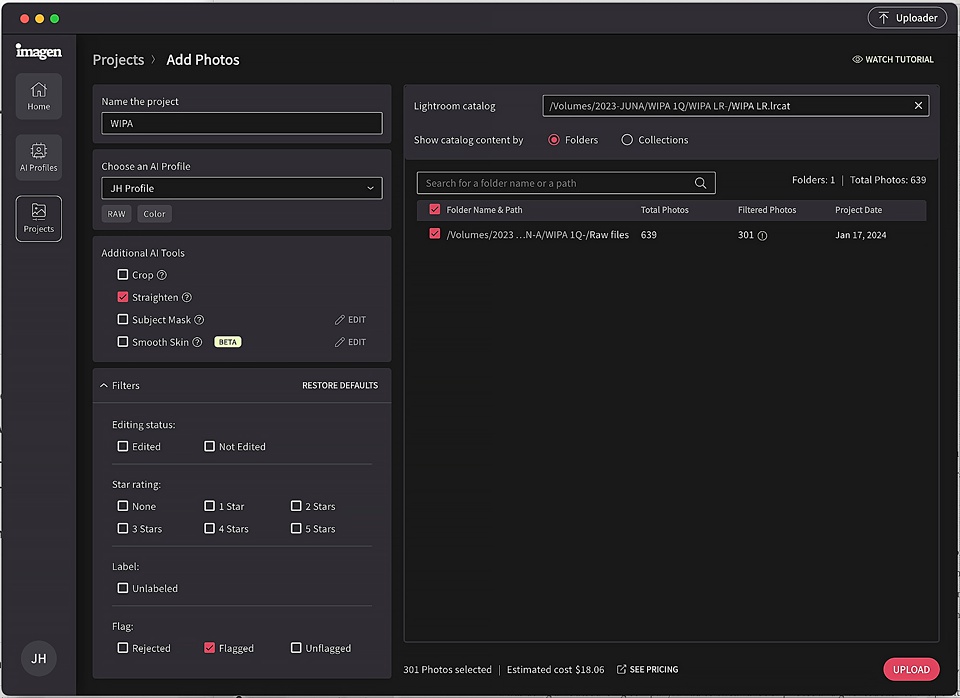This screenshot has width=960, height=698.
Task: Uncheck the Flagged filter
Action: pyautogui.click(x=209, y=648)
